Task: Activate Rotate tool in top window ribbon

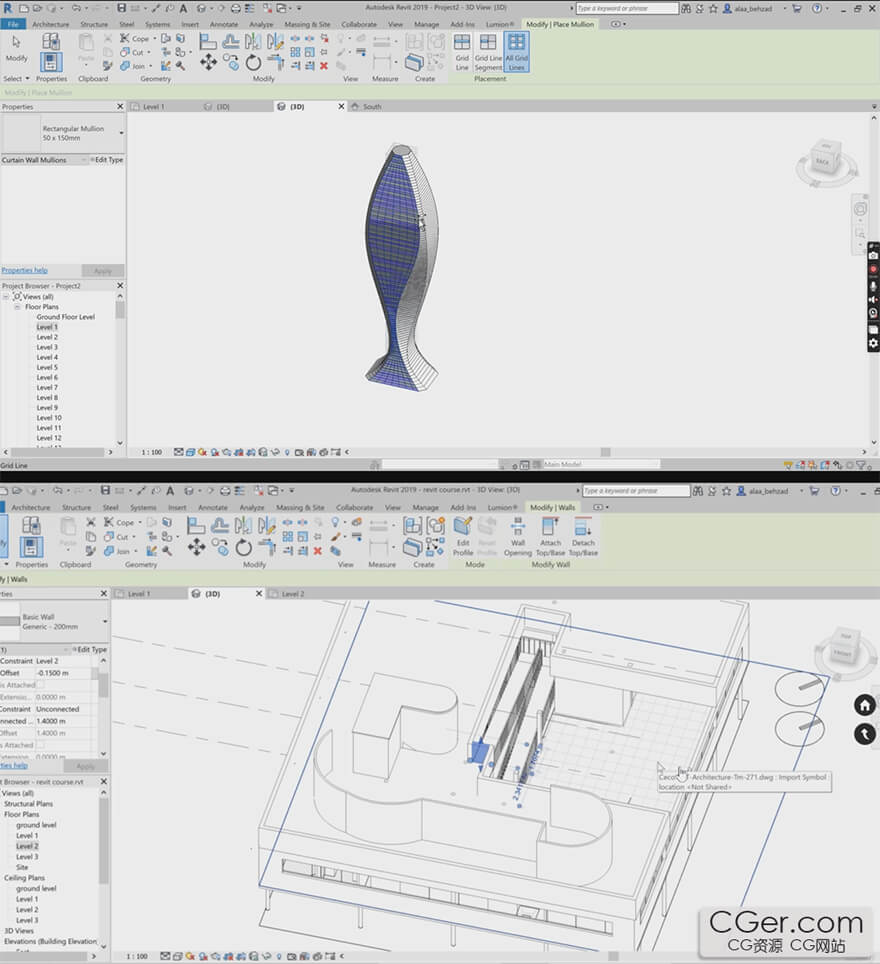Action: click(253, 63)
